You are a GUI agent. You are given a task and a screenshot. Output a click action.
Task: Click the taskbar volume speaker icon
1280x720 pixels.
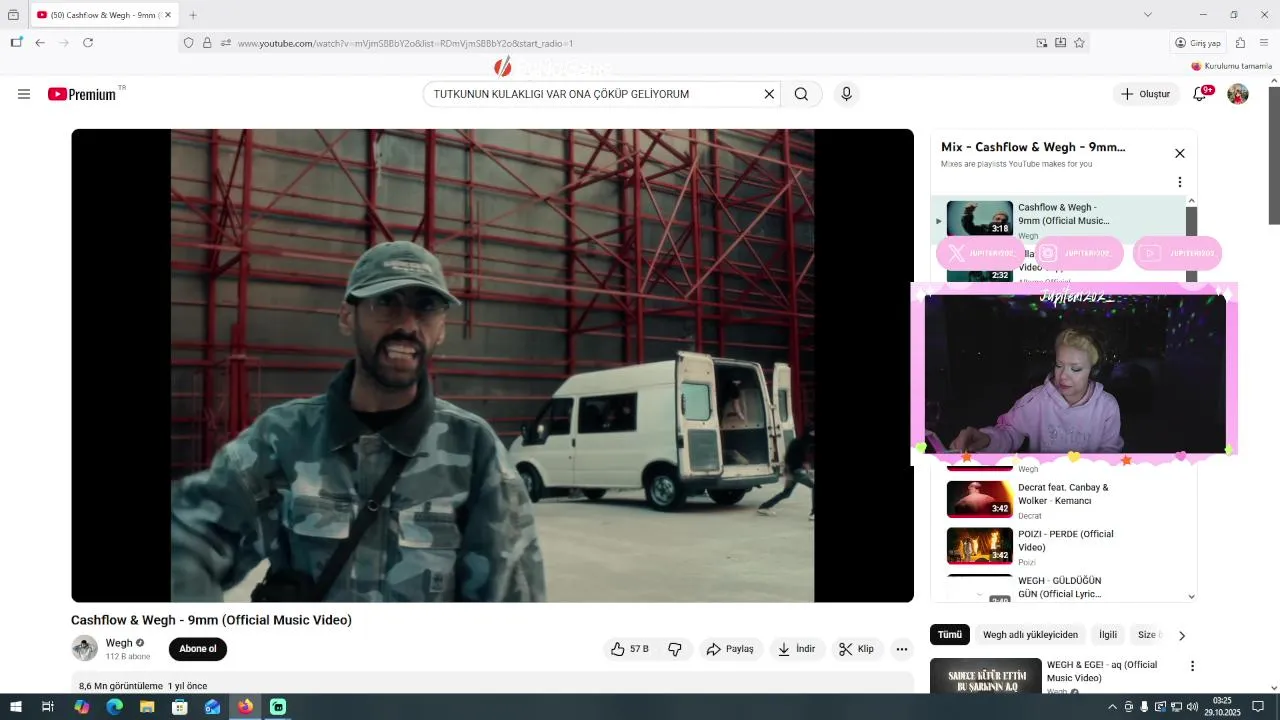pyautogui.click(x=1192, y=707)
